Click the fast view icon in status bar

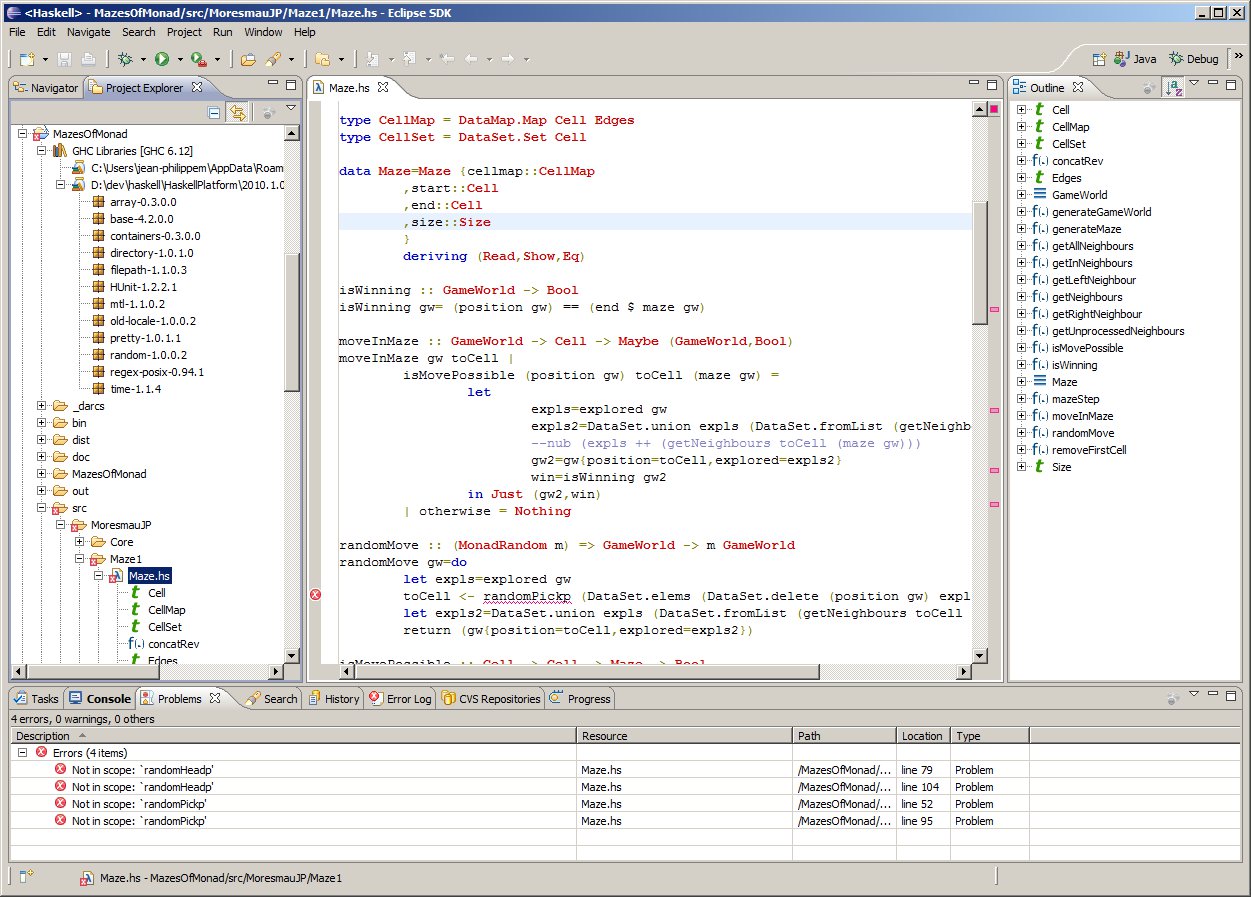(x=26, y=877)
